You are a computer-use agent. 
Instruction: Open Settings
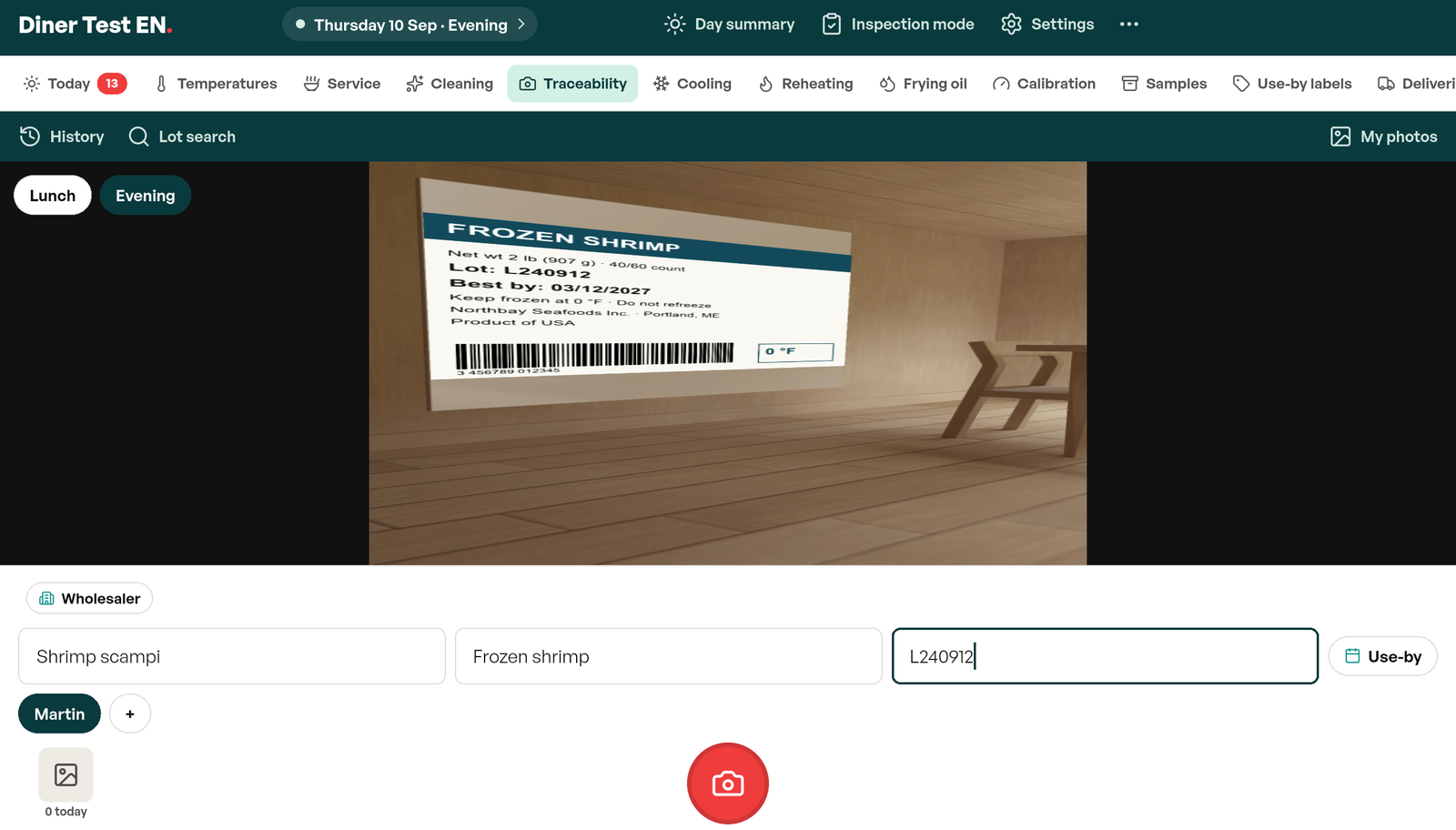tap(1047, 25)
